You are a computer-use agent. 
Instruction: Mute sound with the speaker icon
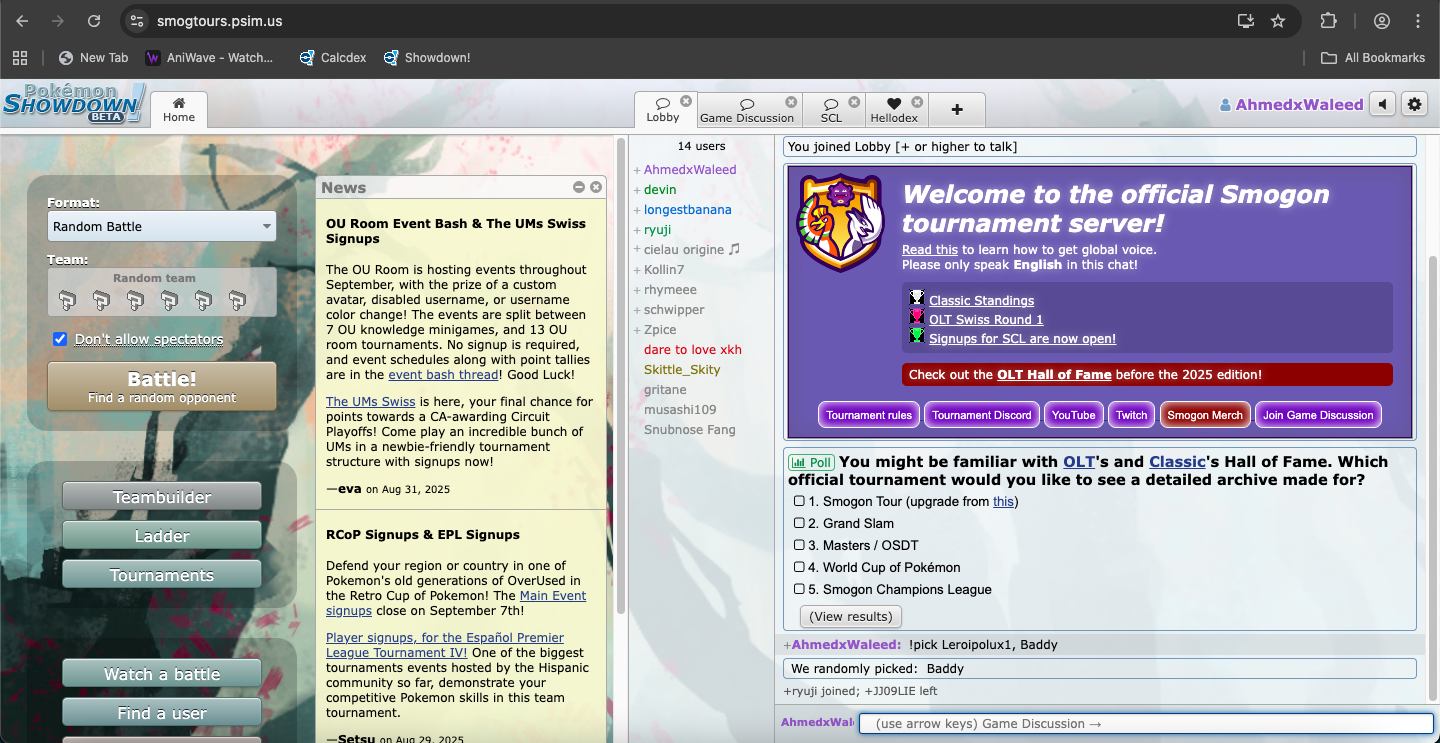[1383, 104]
